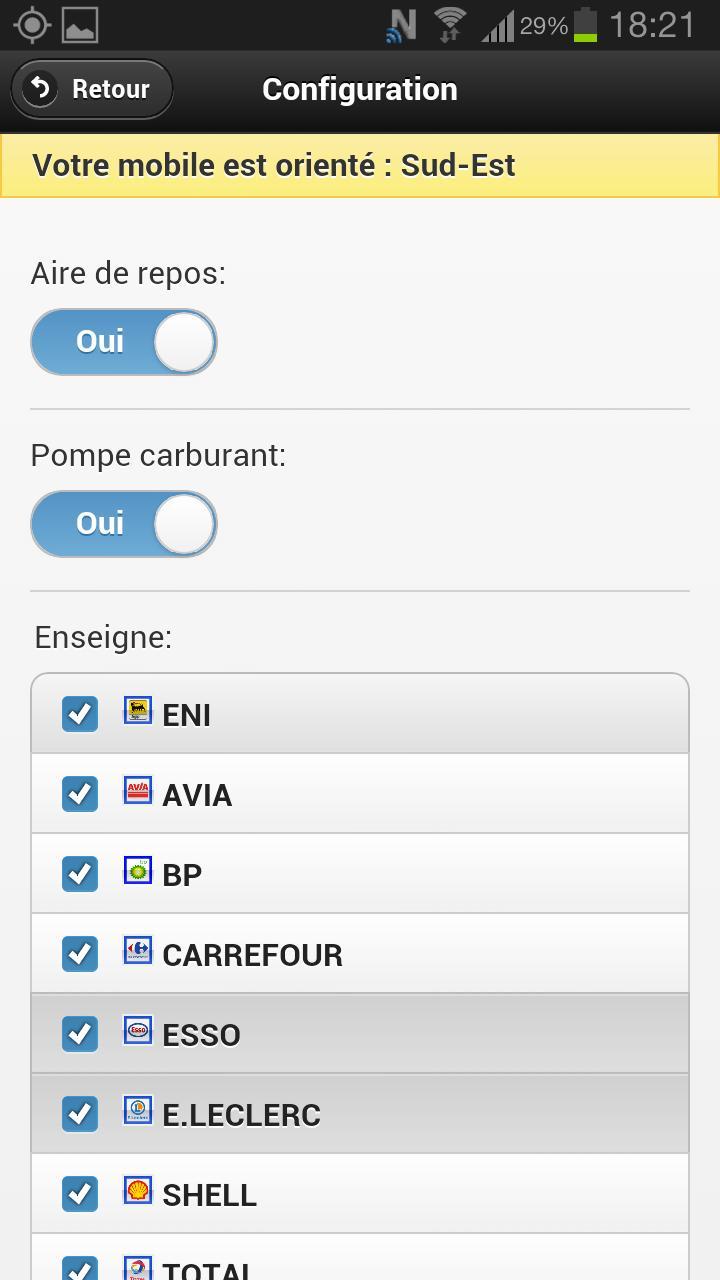Tap the Carrefour brand logo icon
The image size is (720, 1280).
coord(138,950)
